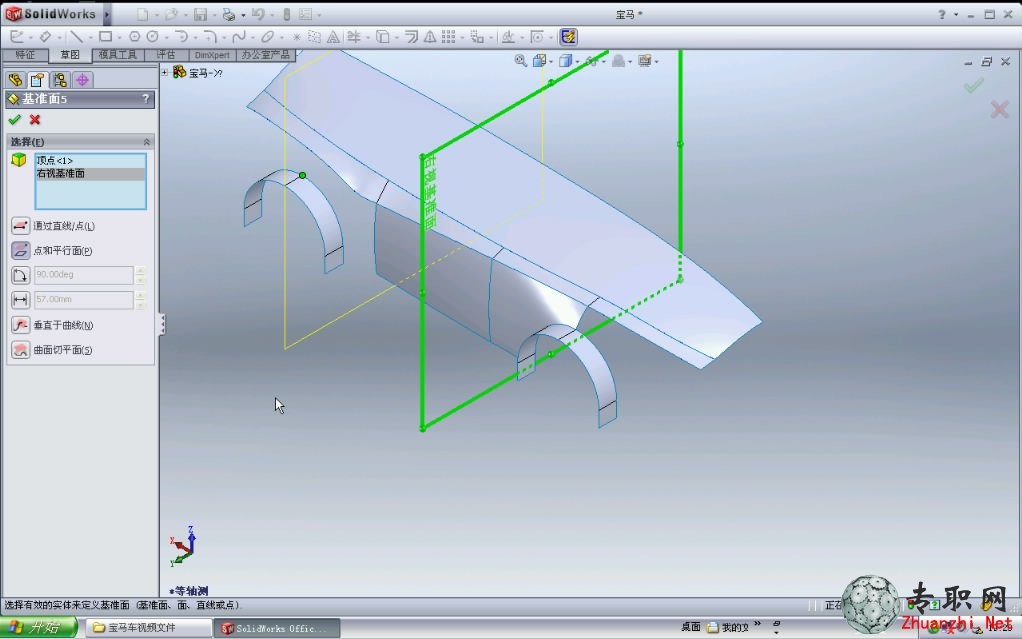This screenshot has height=639, width=1022.
Task: Open the PropertyManager tab
Action: [x=38, y=80]
